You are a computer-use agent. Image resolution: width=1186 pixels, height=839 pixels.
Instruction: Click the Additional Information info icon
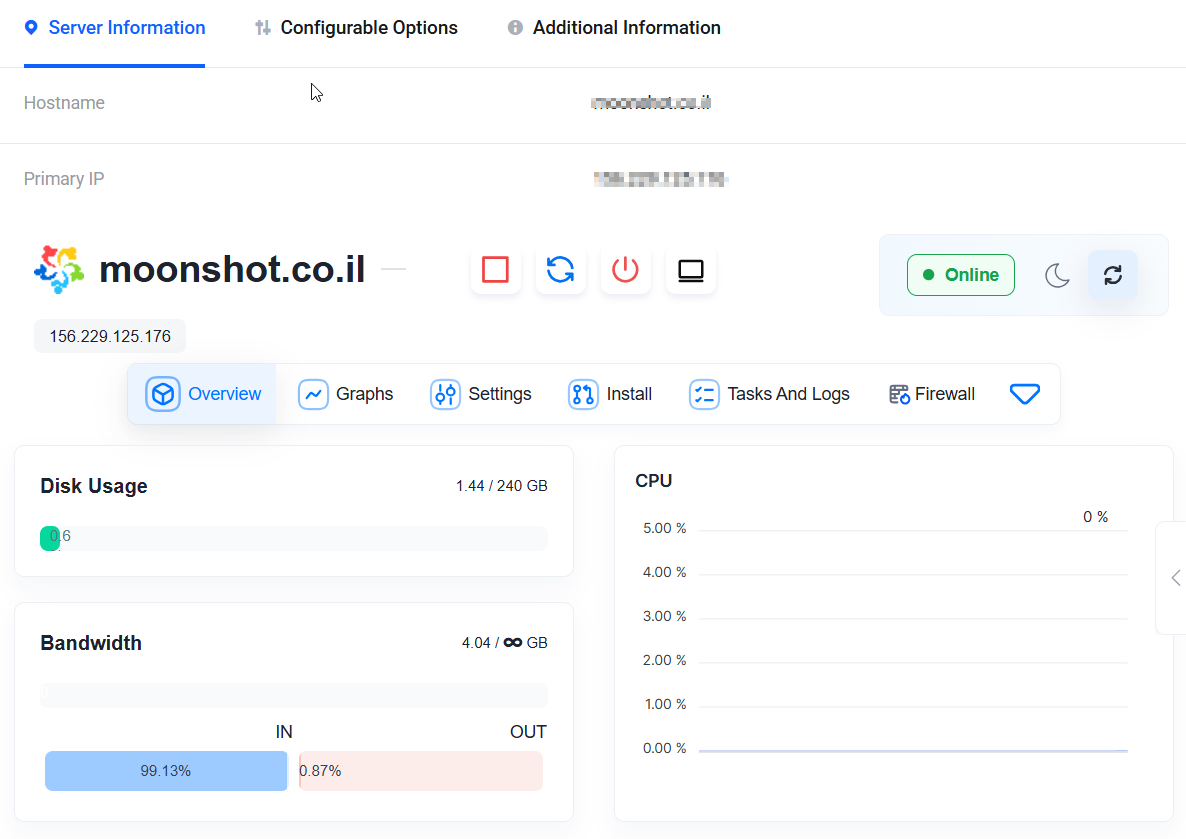[515, 28]
